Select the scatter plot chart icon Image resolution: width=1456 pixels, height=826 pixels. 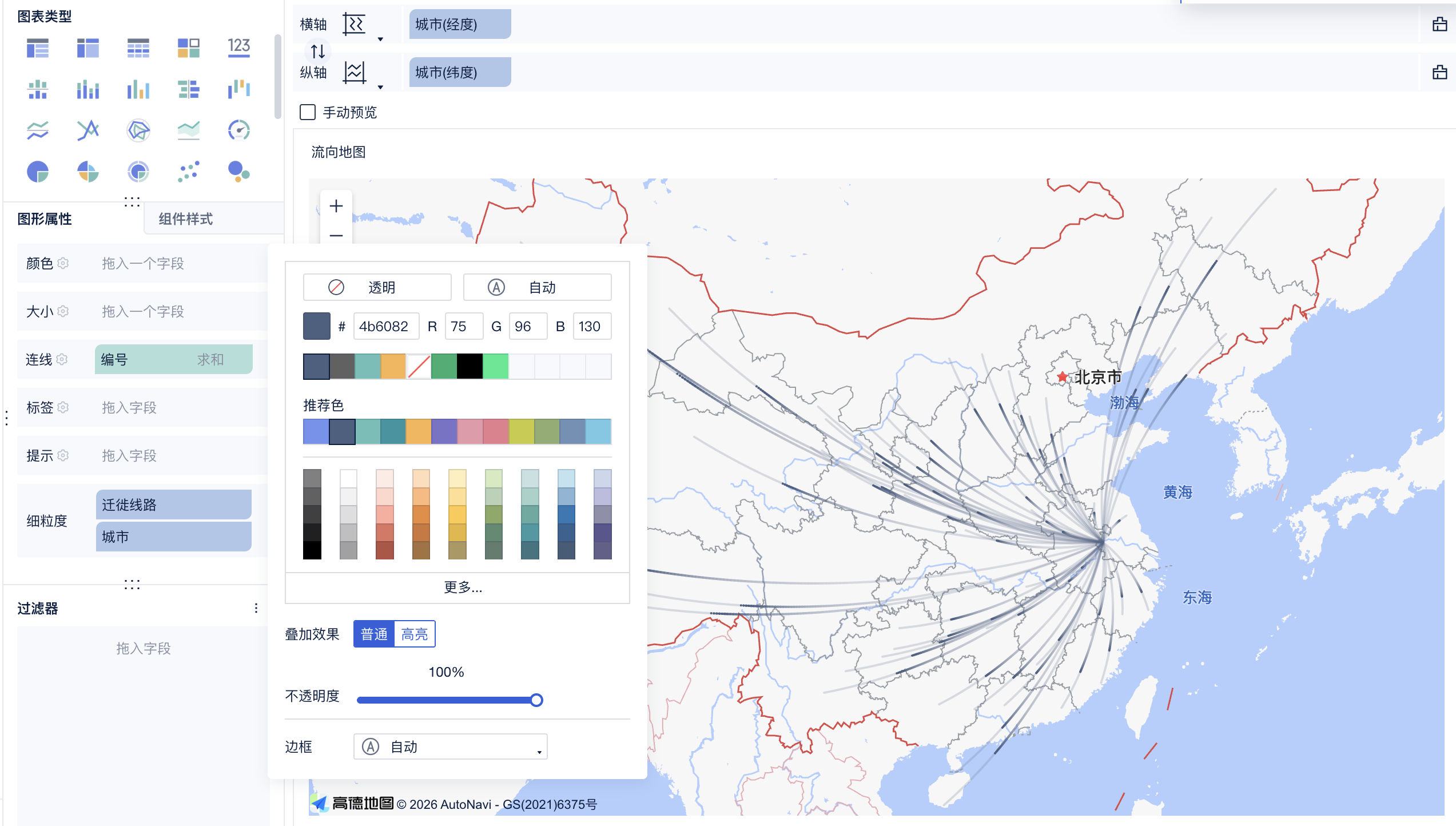click(x=189, y=172)
